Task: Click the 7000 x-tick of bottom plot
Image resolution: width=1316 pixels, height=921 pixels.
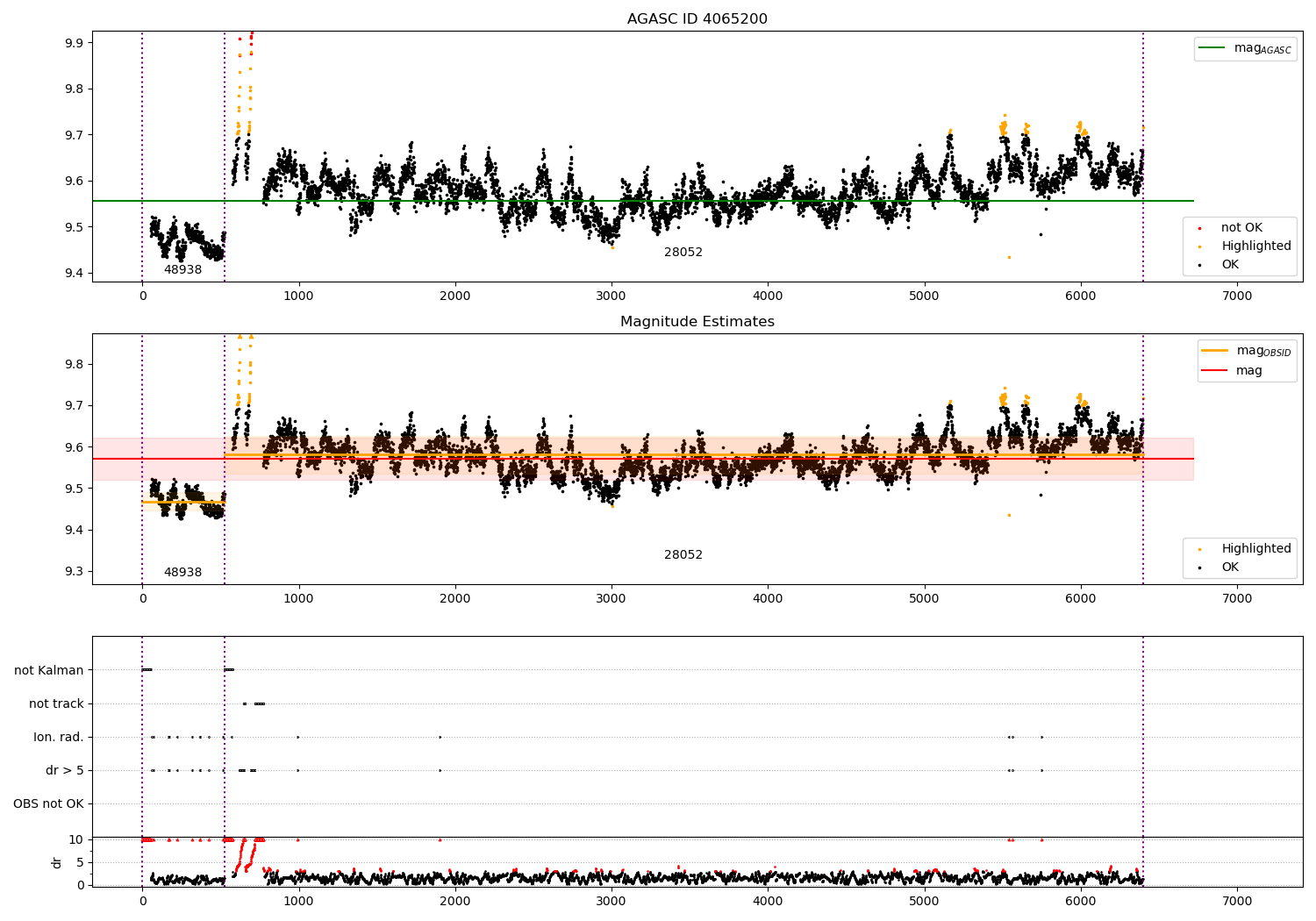Action: click(x=1237, y=901)
